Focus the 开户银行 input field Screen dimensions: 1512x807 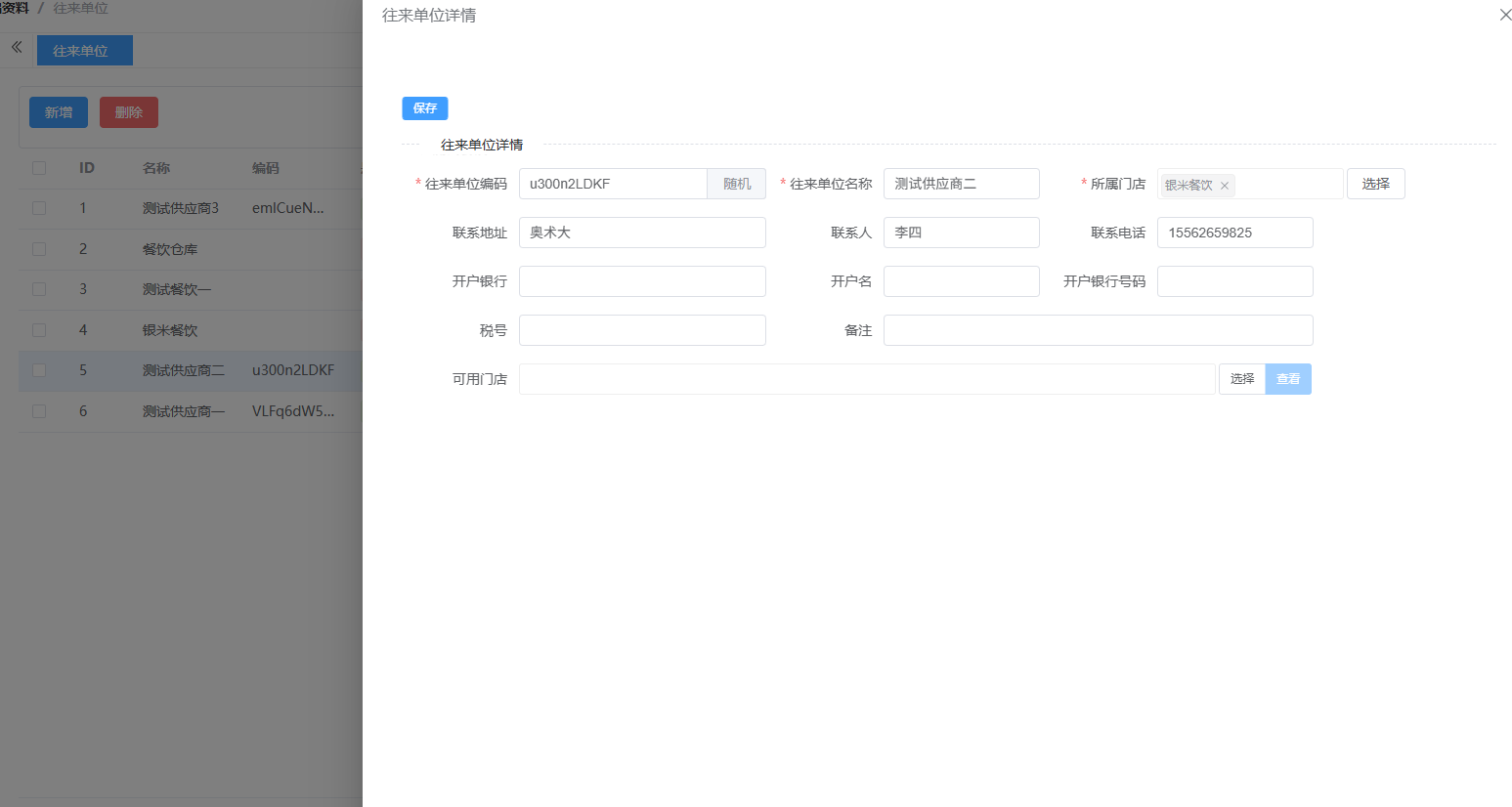coord(642,281)
